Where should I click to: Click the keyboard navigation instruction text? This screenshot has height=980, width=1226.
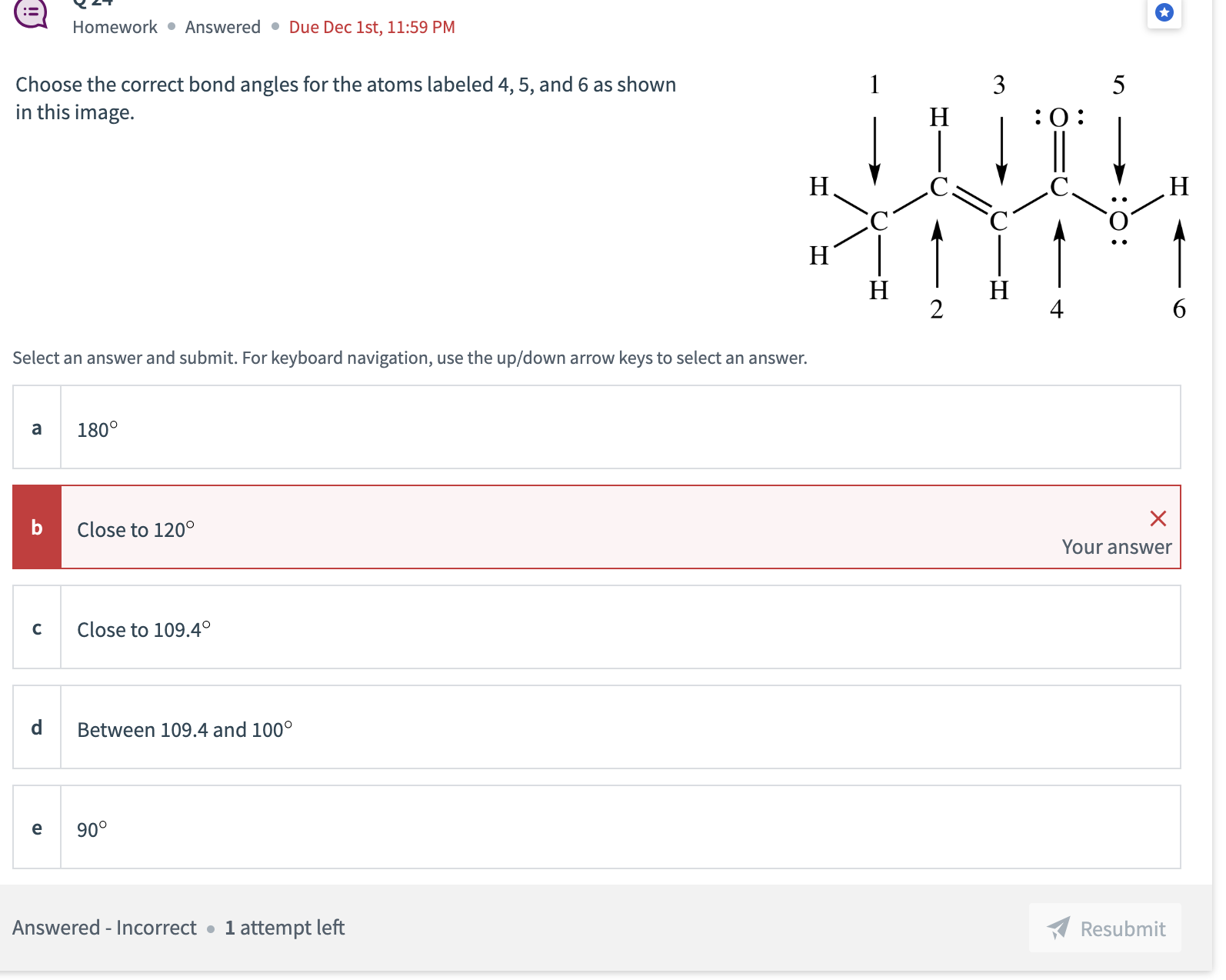[410, 358]
